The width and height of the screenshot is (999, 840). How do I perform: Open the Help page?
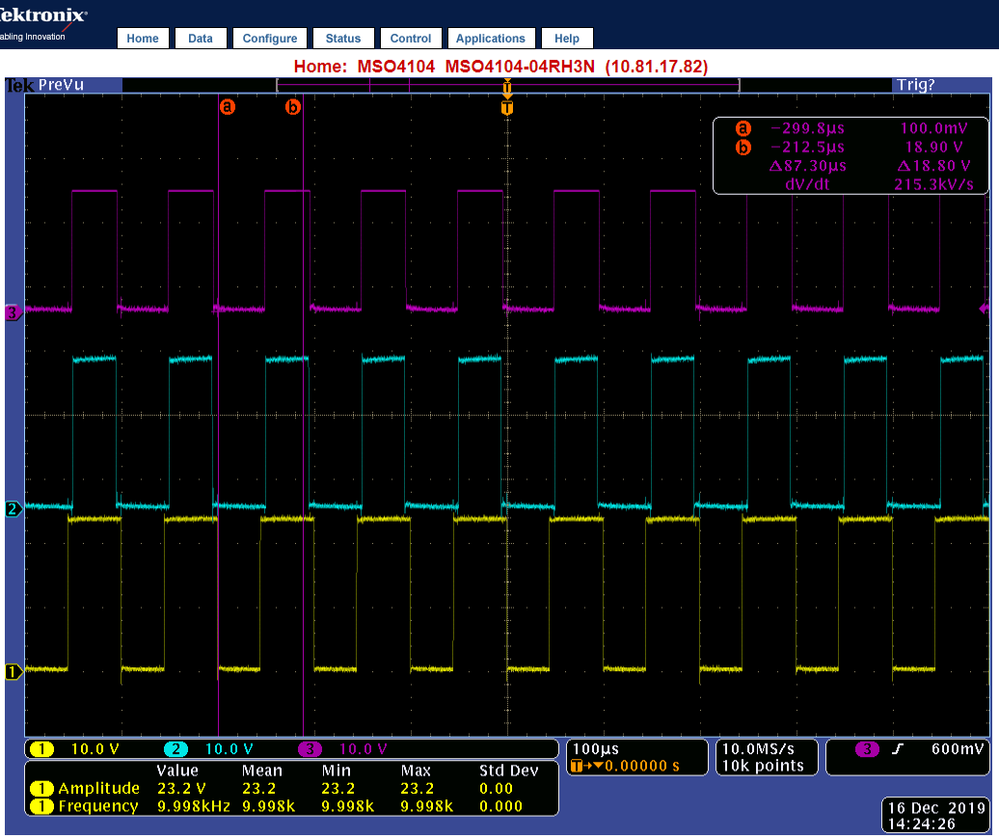[x=566, y=38]
